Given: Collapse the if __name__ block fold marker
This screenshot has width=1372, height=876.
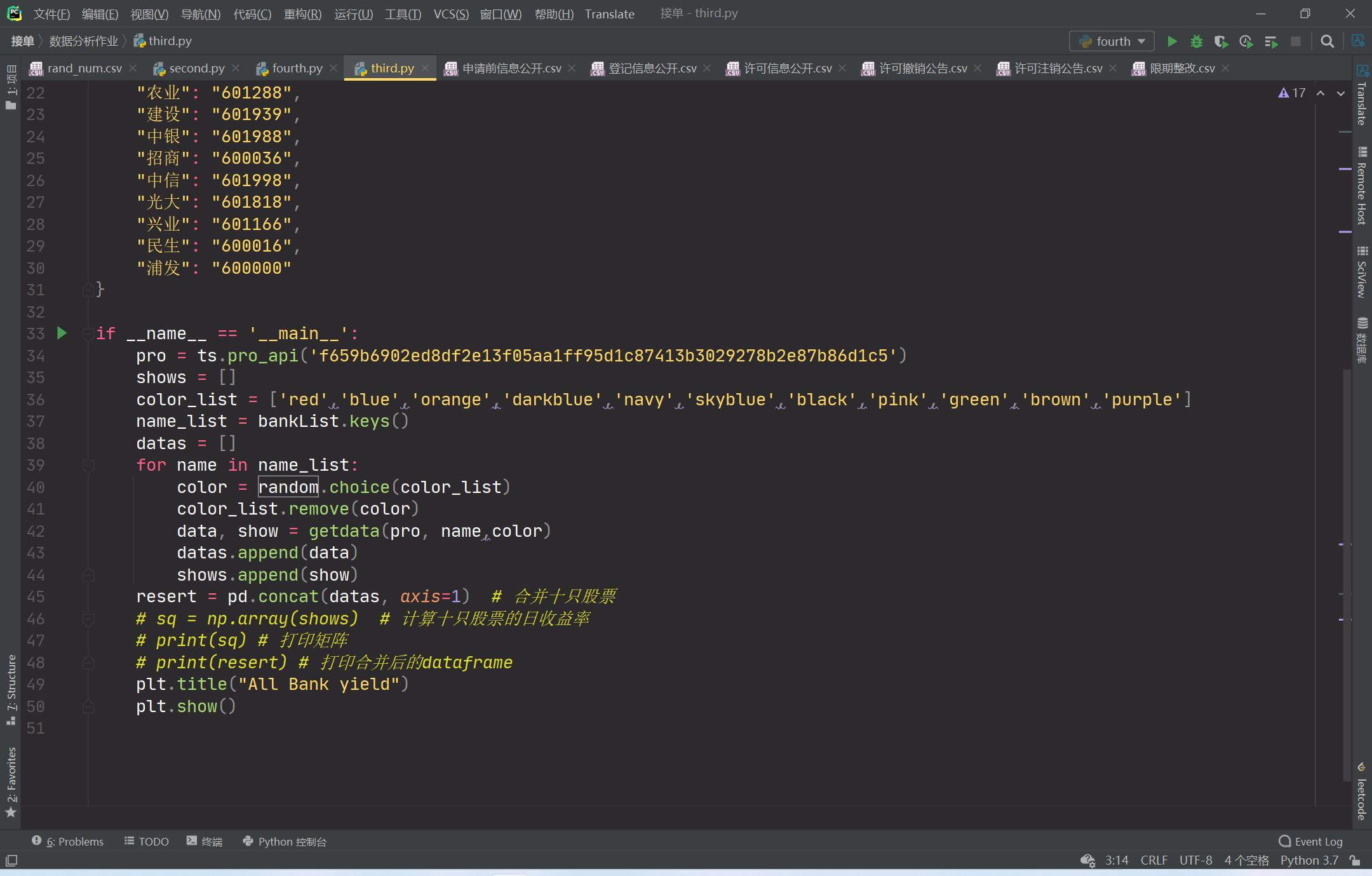Looking at the screenshot, I should point(88,333).
